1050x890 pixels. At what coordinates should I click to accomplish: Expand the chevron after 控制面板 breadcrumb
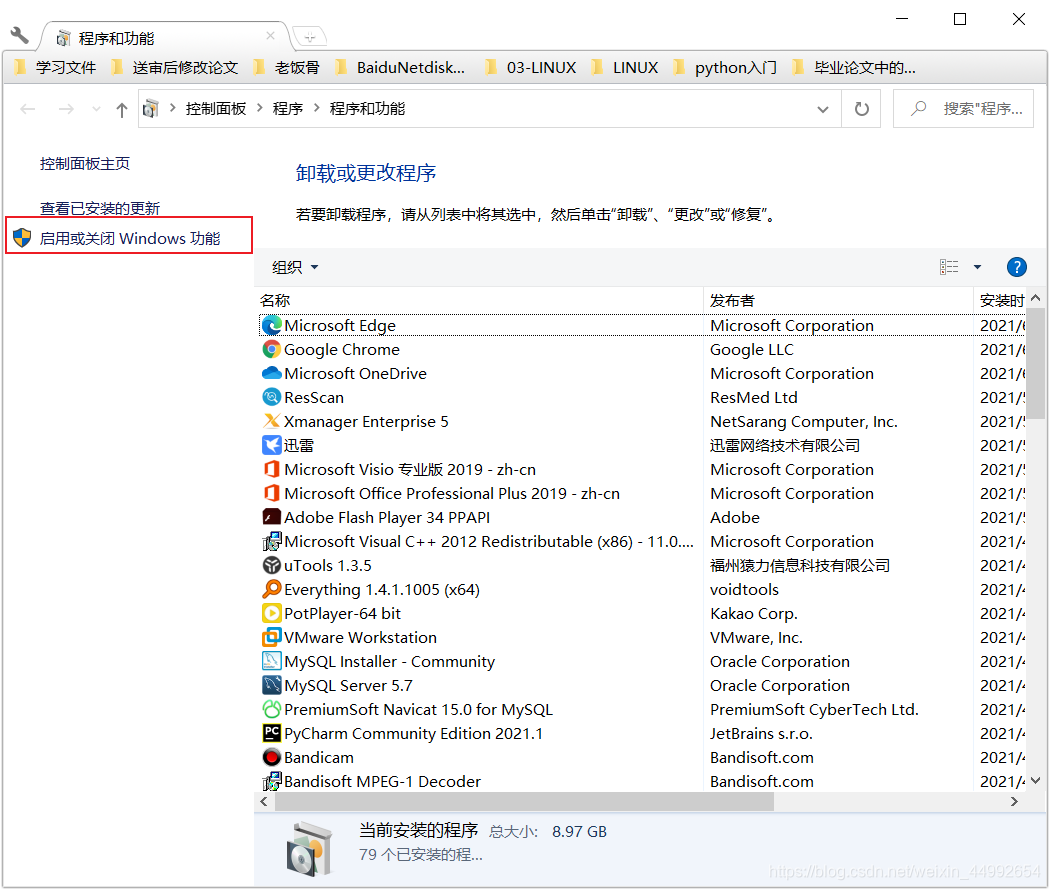[260, 108]
